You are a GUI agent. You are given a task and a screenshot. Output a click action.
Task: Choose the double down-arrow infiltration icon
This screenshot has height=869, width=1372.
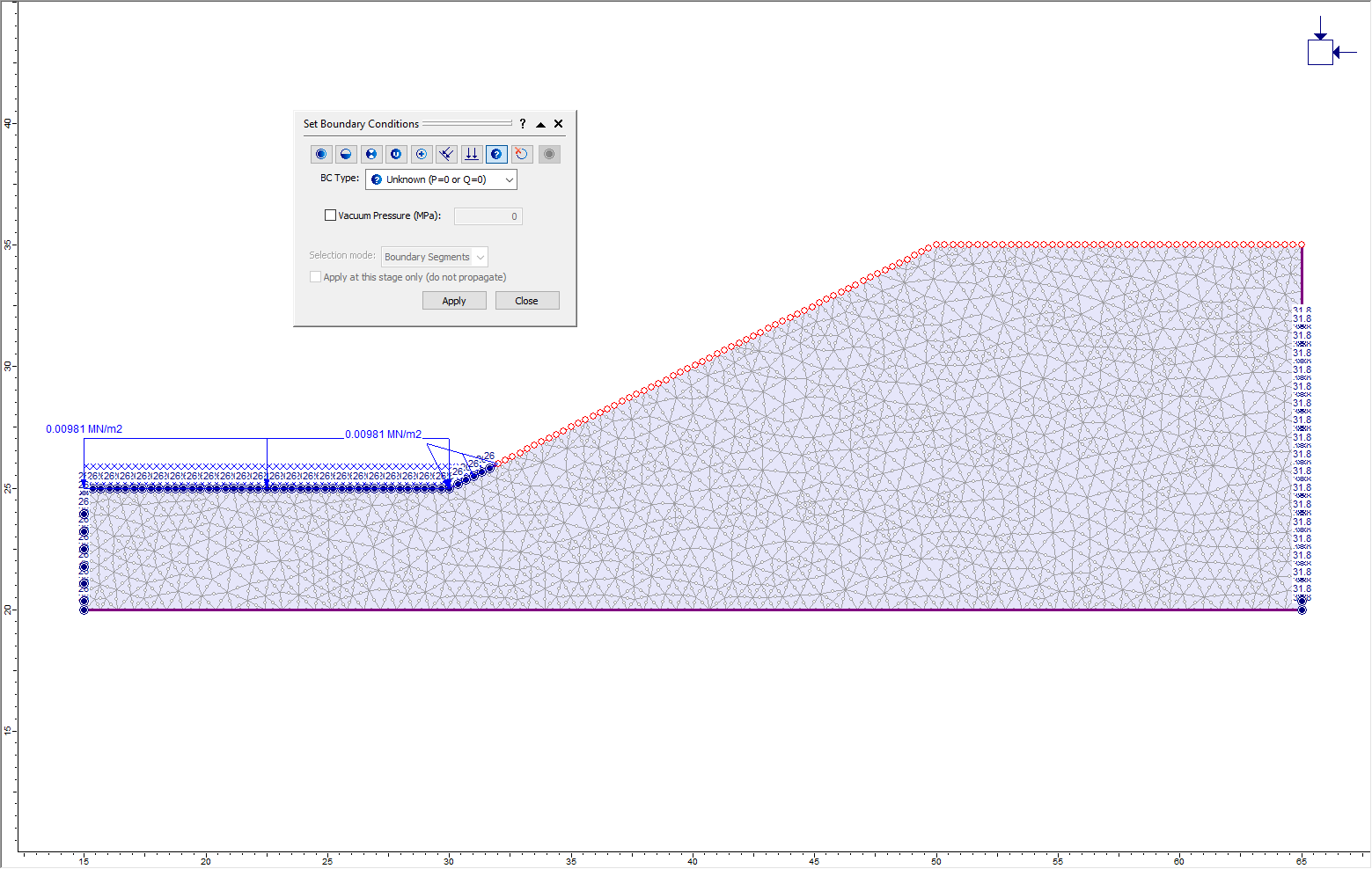click(472, 154)
